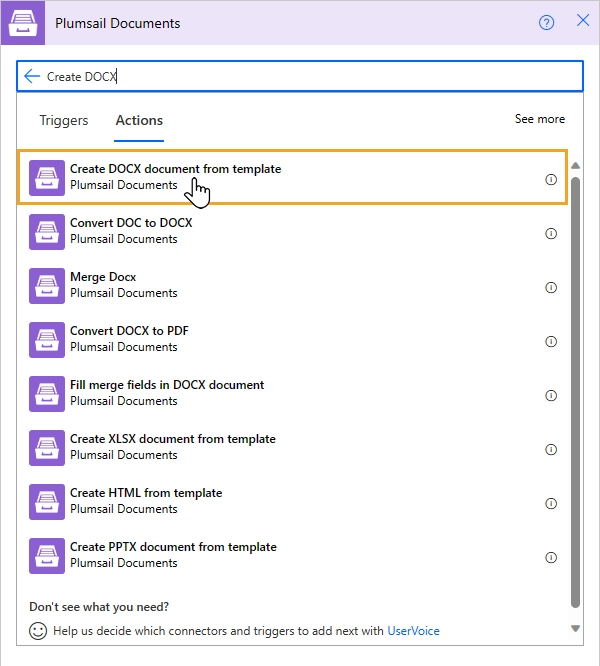Select Create DOCX document from template action
The width and height of the screenshot is (600, 666).
(292, 177)
